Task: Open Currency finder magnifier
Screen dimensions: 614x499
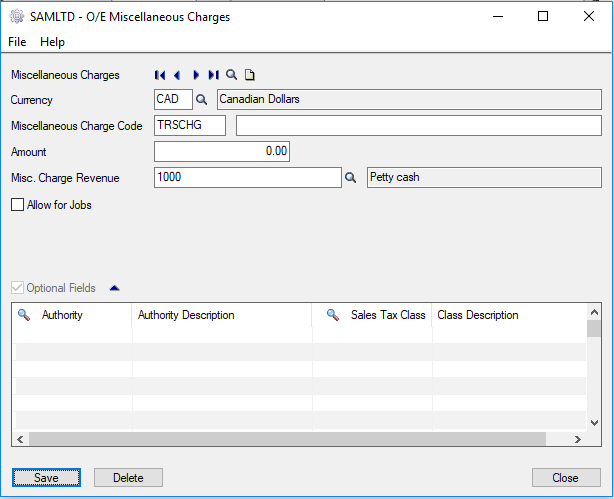Action: 201,99
